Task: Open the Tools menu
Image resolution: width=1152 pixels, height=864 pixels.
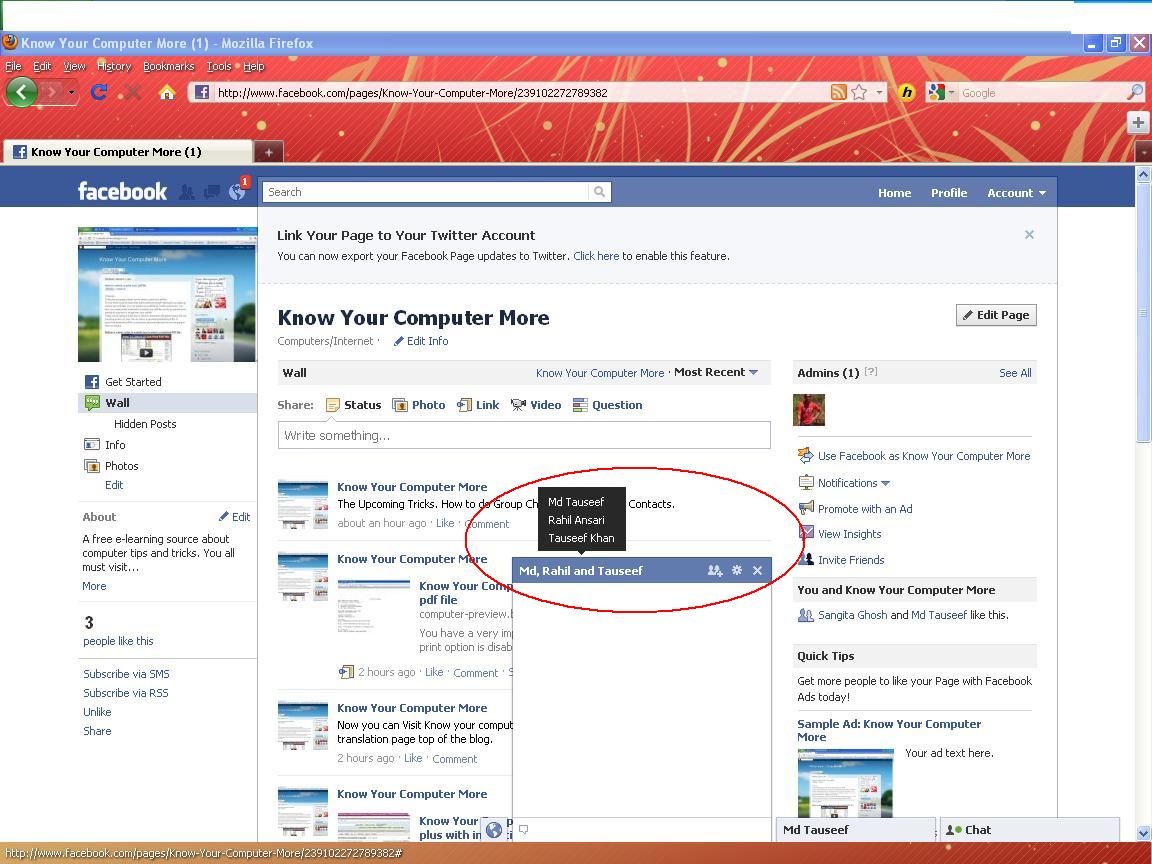Action: 219,66
